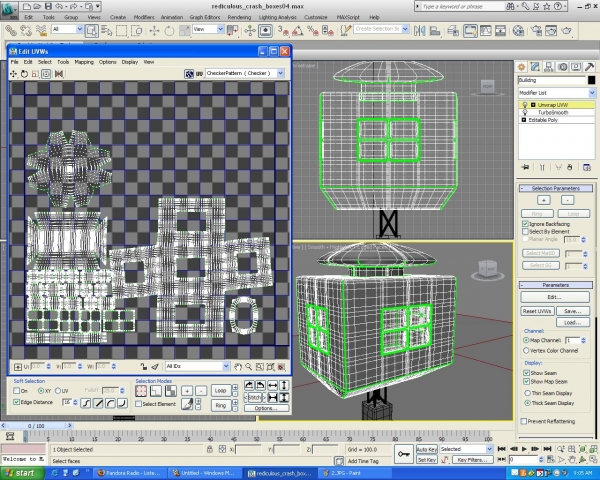Open the Modifier List dropdown
The height and width of the screenshot is (480, 600).
tap(557, 93)
